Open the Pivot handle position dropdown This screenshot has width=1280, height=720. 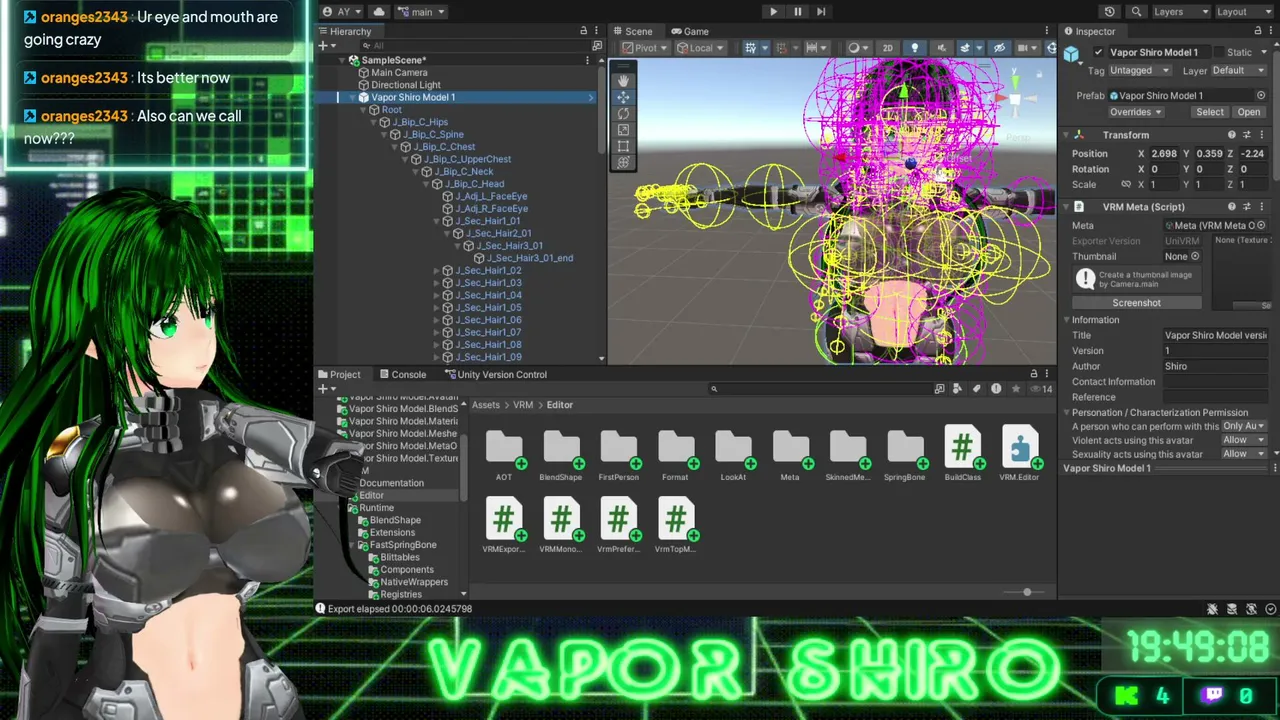click(645, 47)
